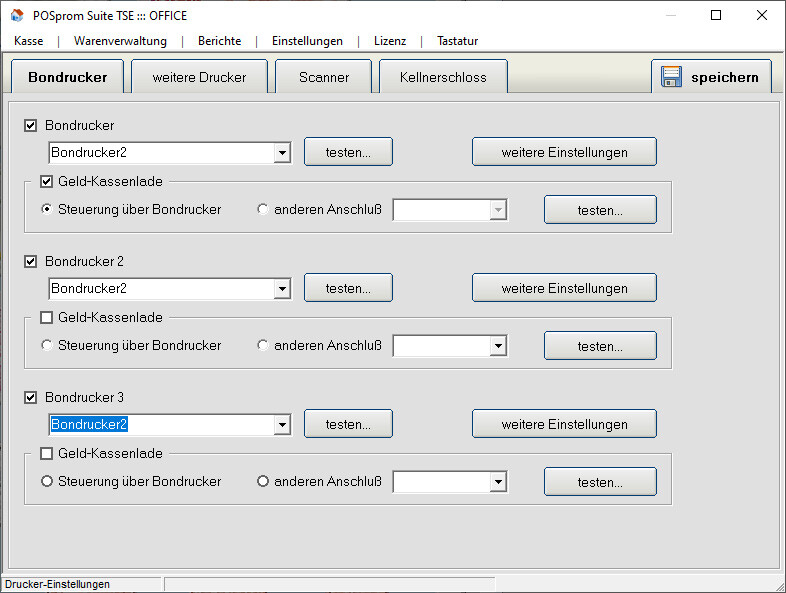Open the first Bondrucker printer dropdown
This screenshot has width=786, height=593.
(282, 153)
